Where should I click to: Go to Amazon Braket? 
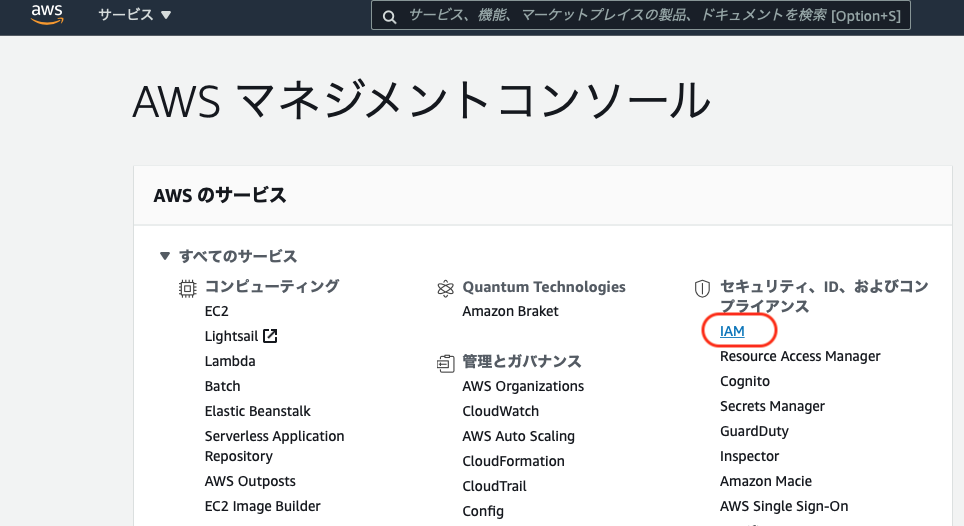[510, 311]
